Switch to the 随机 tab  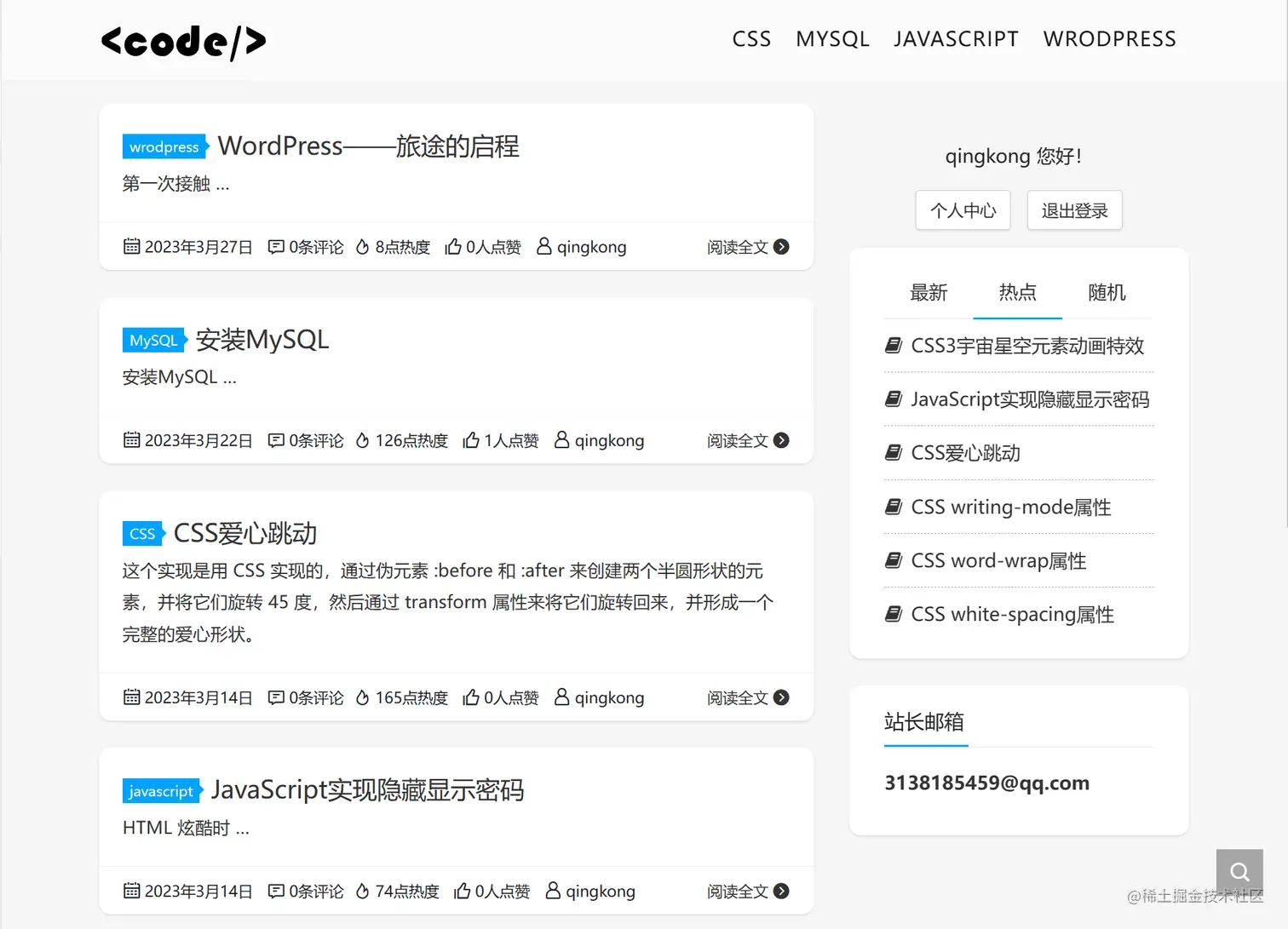pyautogui.click(x=1106, y=292)
